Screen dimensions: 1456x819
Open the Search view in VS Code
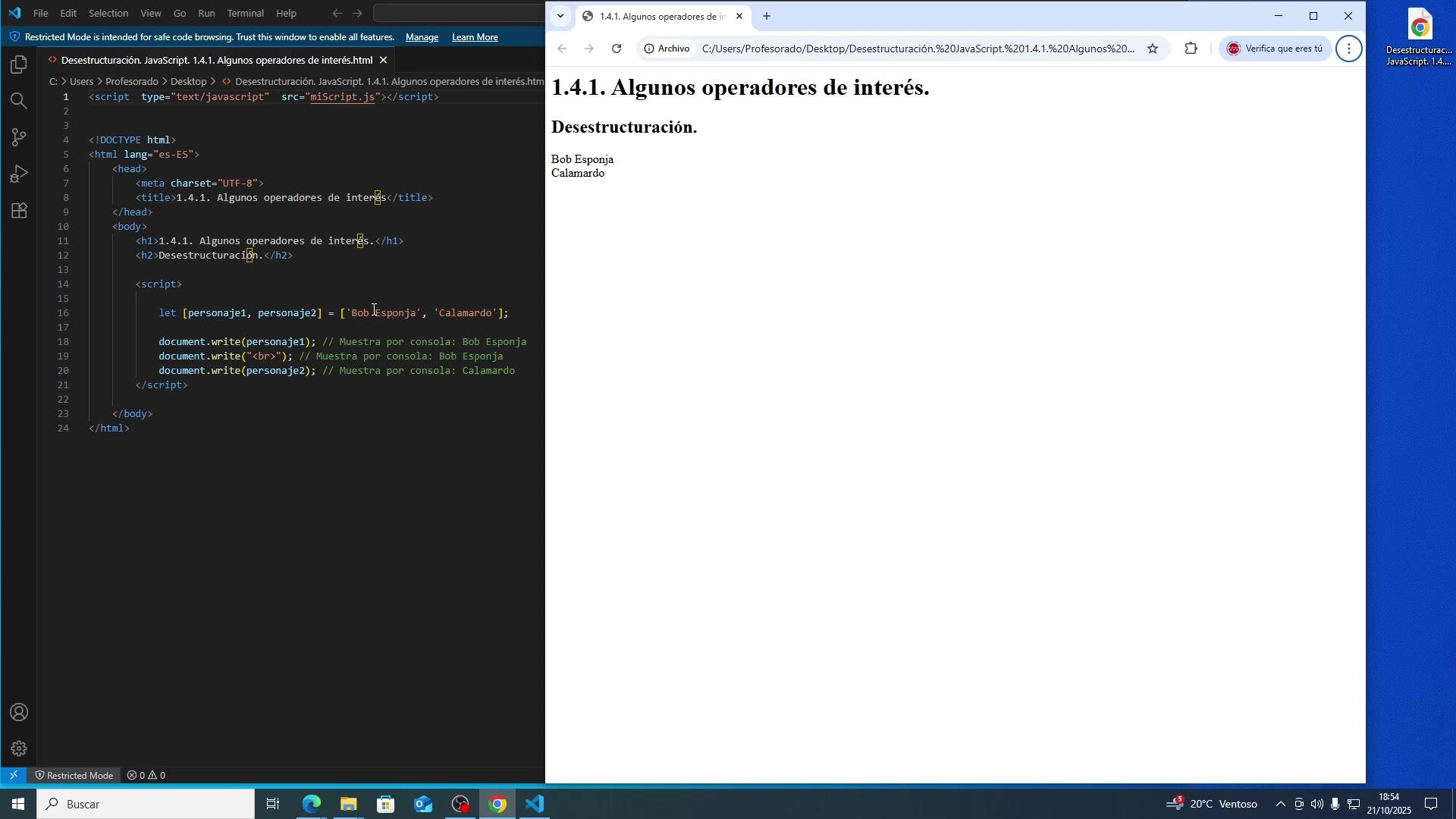(x=19, y=101)
